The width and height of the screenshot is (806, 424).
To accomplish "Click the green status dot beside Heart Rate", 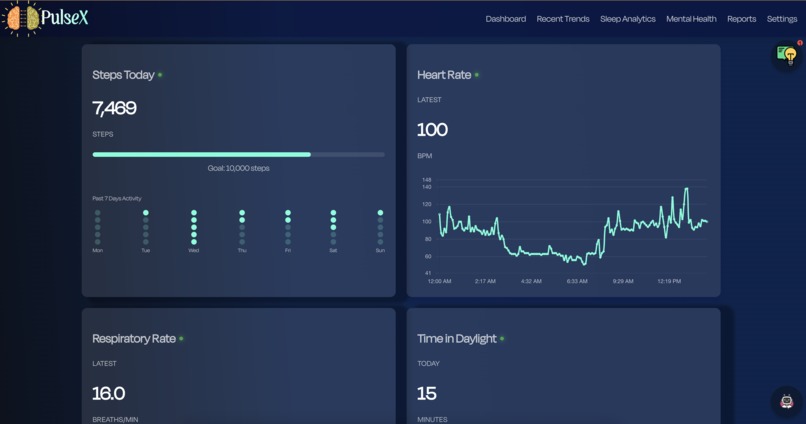I will tap(477, 75).
